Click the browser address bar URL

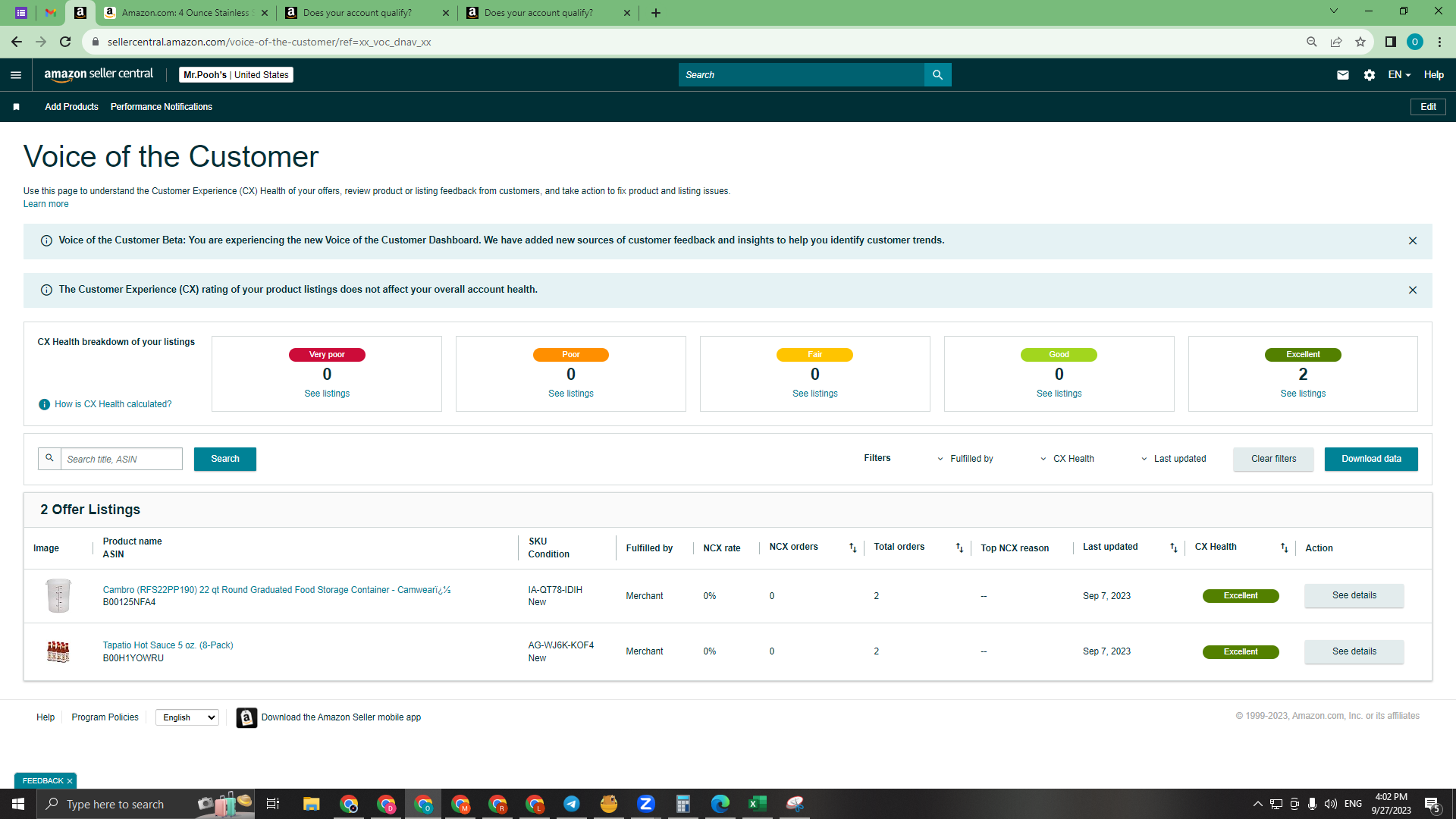[x=269, y=42]
